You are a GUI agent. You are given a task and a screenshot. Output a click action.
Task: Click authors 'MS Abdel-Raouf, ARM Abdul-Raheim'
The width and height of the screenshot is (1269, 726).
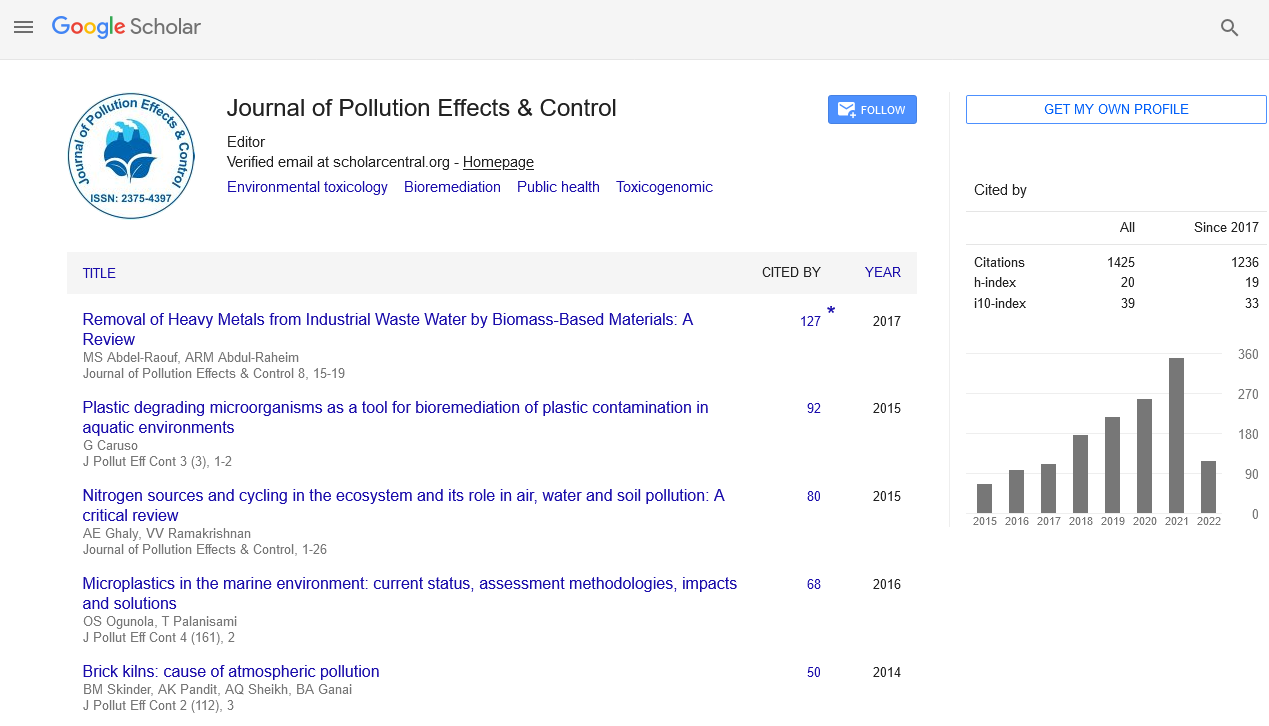pyautogui.click(x=191, y=358)
